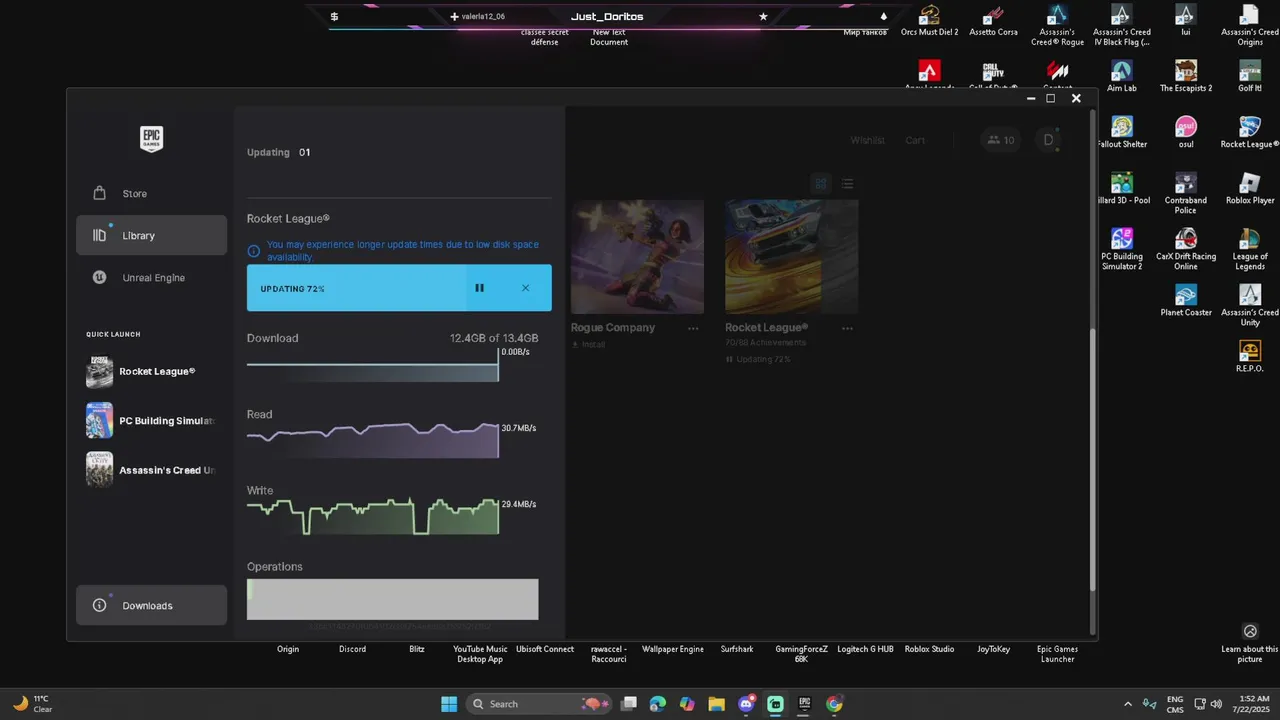Screen dimensions: 1280x720
Task: Click the Write speed graph
Action: (372, 515)
